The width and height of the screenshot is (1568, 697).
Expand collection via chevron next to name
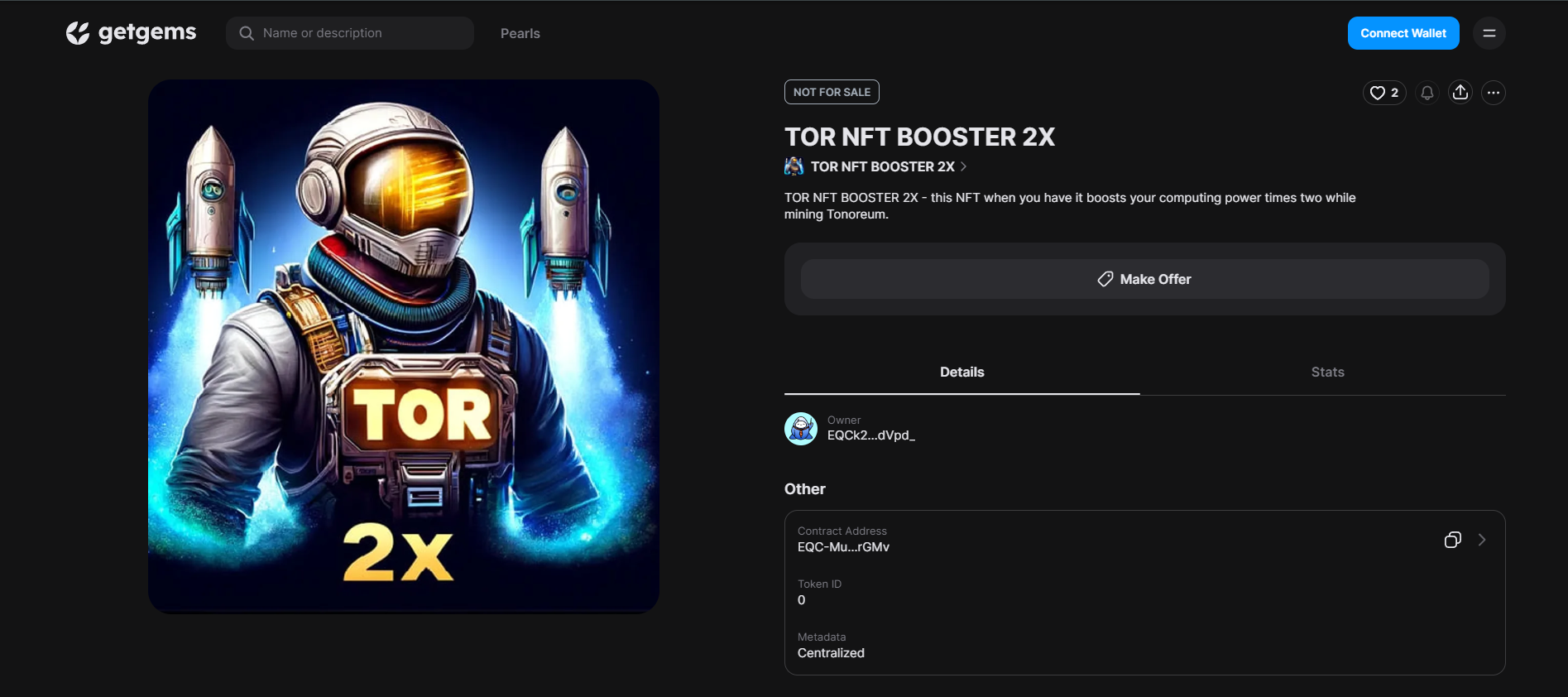click(964, 166)
